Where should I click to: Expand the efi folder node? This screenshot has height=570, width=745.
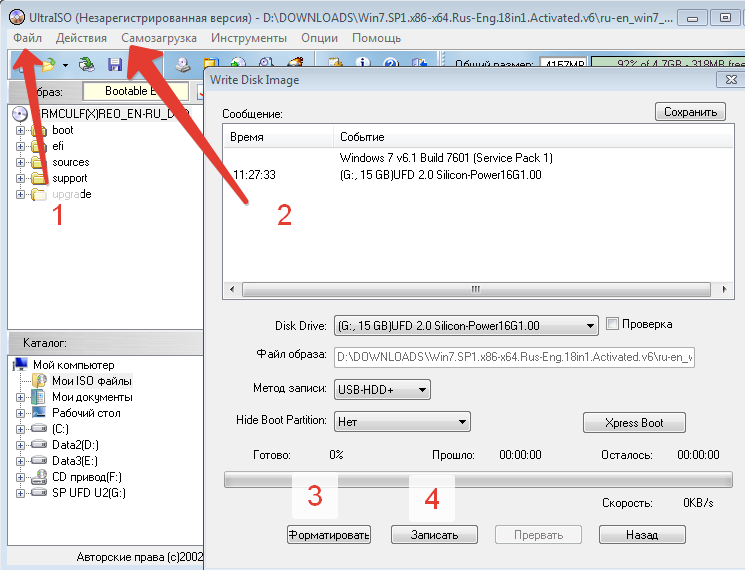pyautogui.click(x=20, y=146)
